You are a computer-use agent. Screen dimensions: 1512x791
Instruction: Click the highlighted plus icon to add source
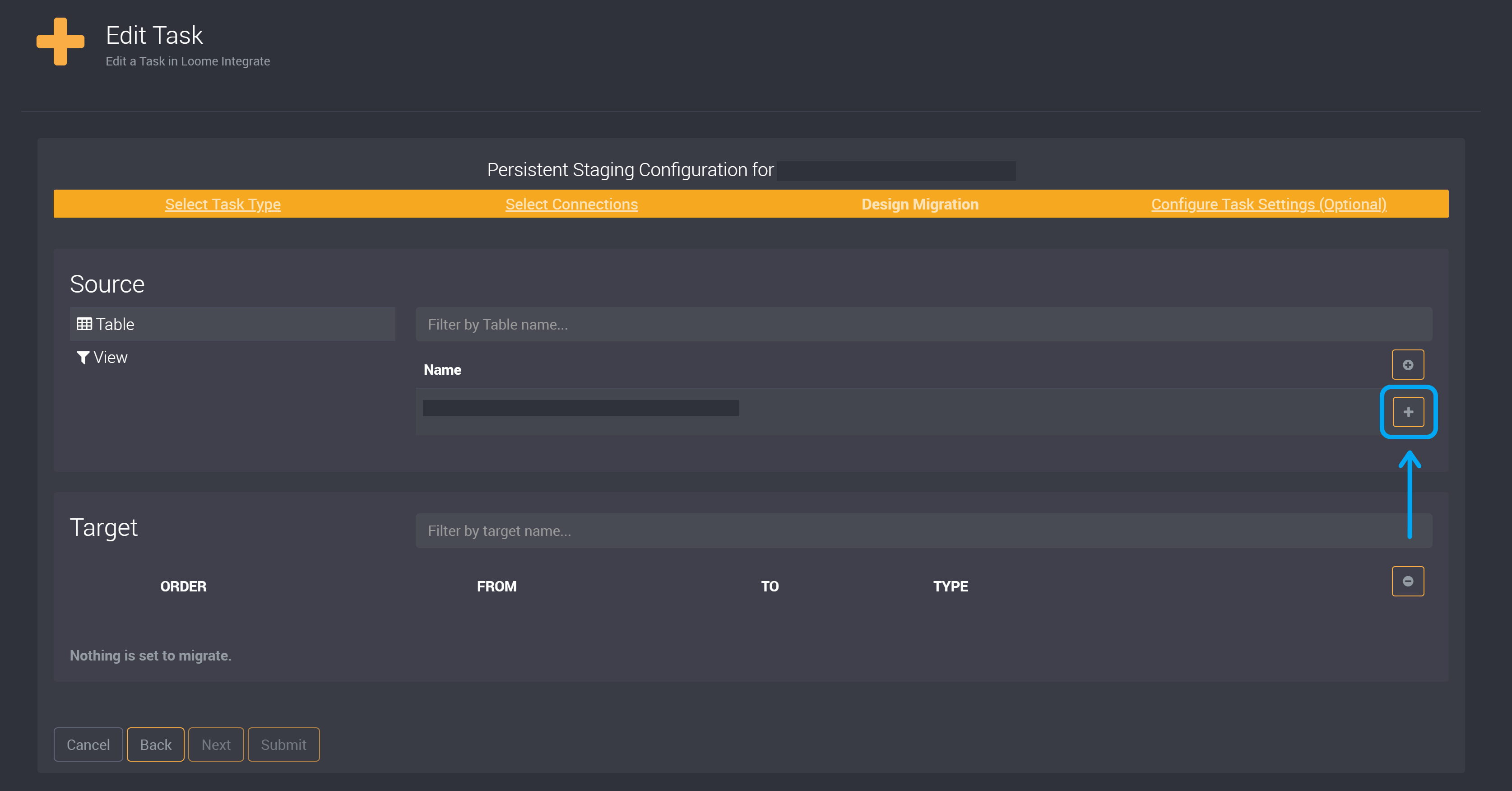[x=1408, y=412]
